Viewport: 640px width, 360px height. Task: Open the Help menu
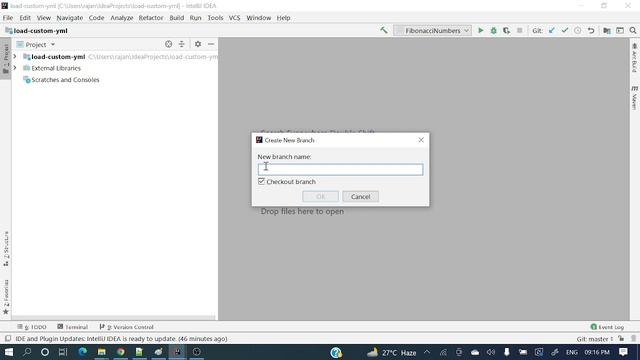tap(283, 18)
